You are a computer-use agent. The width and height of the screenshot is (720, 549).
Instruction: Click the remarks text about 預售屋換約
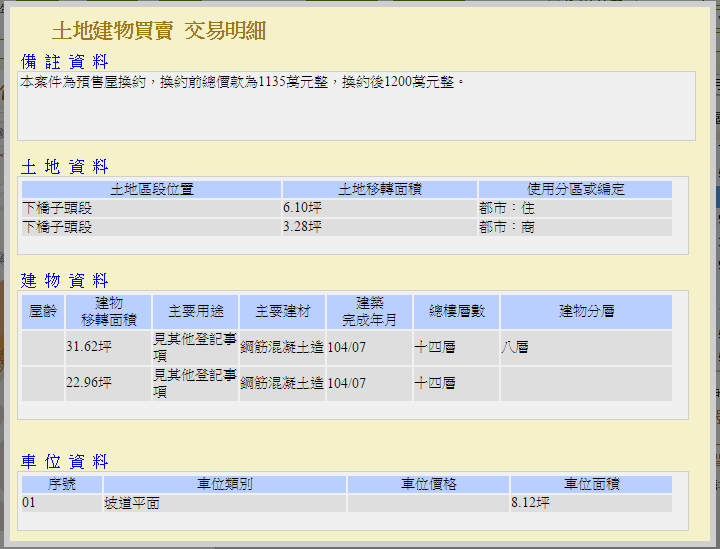pyautogui.click(x=242, y=82)
